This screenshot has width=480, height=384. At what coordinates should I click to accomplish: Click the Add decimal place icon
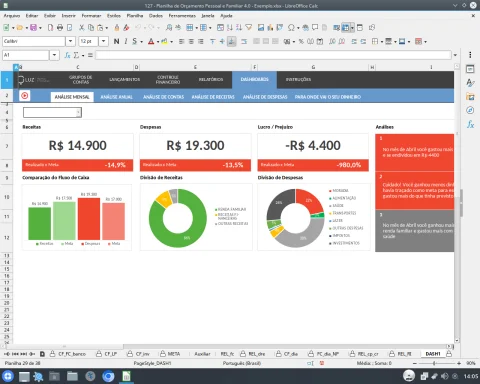[332, 41]
